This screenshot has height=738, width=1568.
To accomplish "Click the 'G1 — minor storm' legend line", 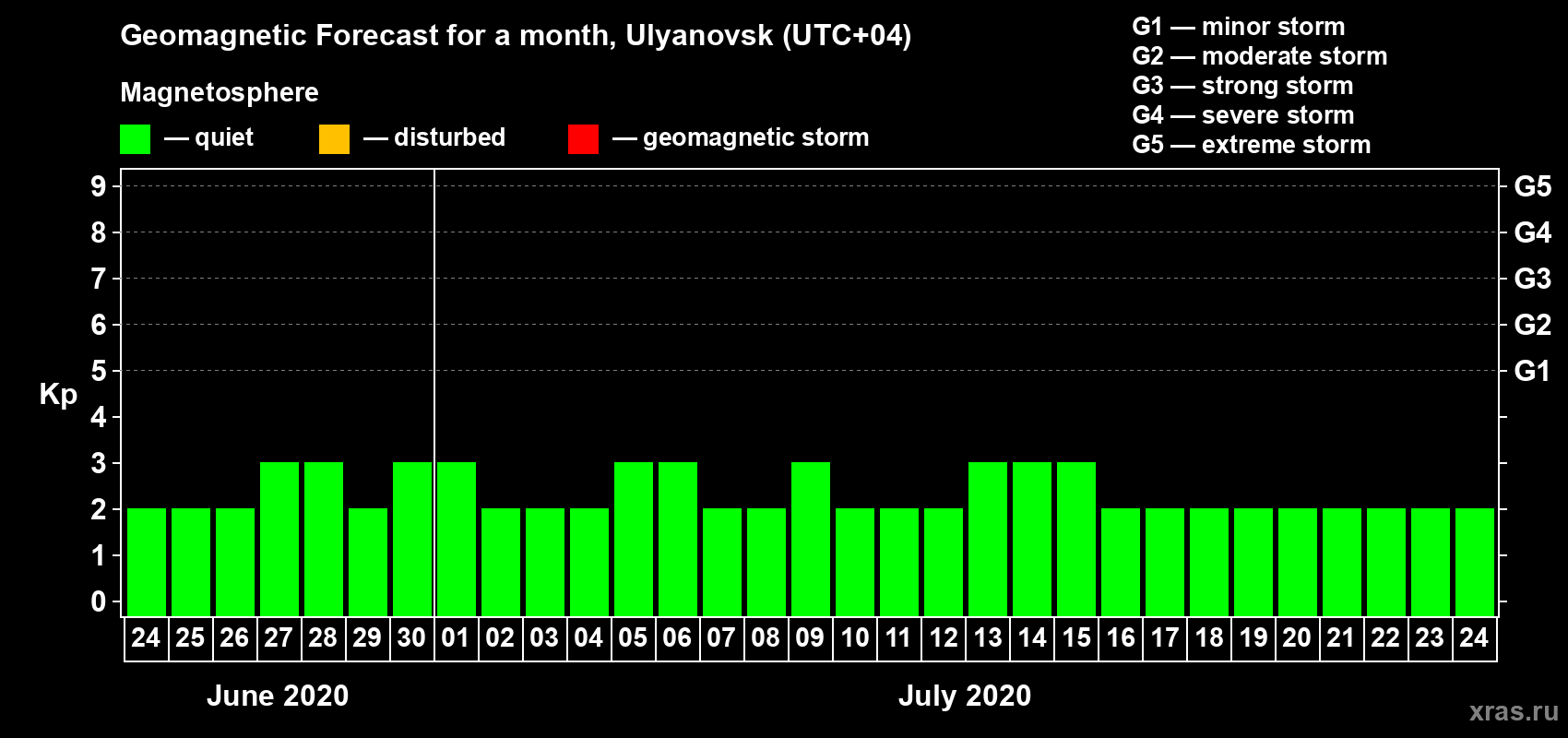I will 1238,27.
